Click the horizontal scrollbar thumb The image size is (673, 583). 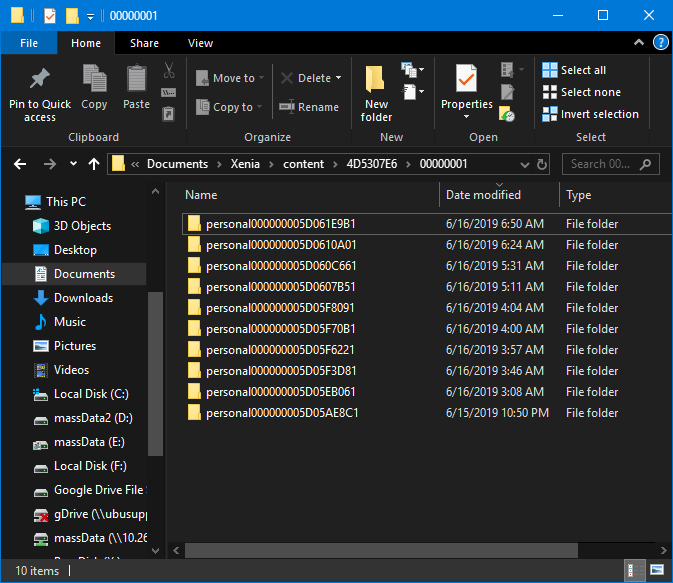[381, 550]
